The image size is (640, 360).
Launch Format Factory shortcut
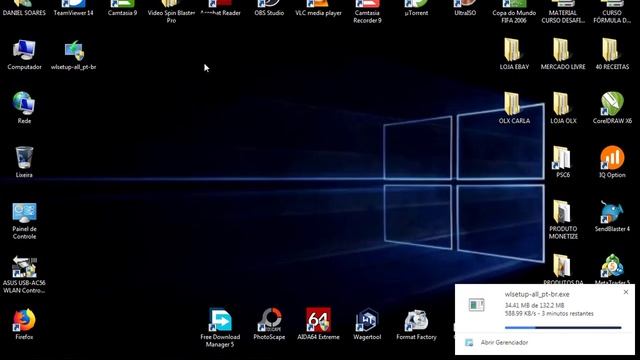(416, 324)
